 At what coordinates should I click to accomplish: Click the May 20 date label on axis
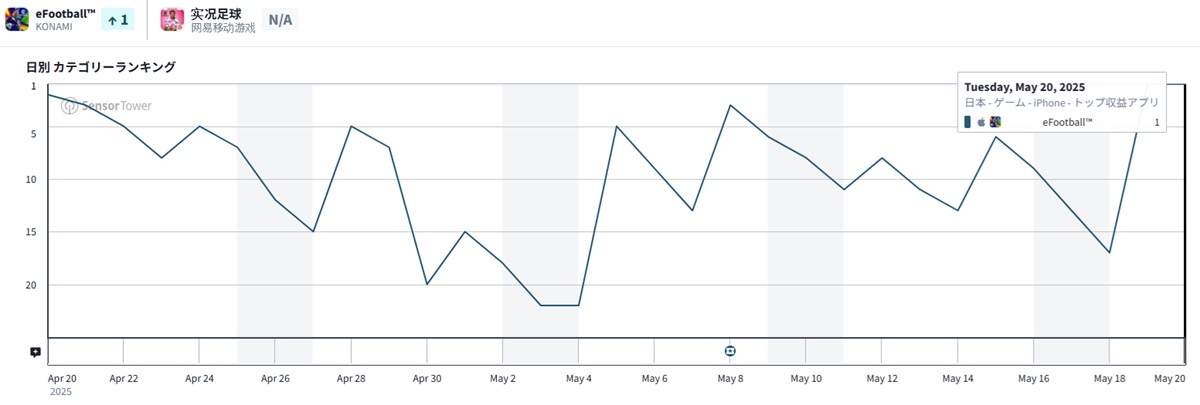(x=1169, y=379)
